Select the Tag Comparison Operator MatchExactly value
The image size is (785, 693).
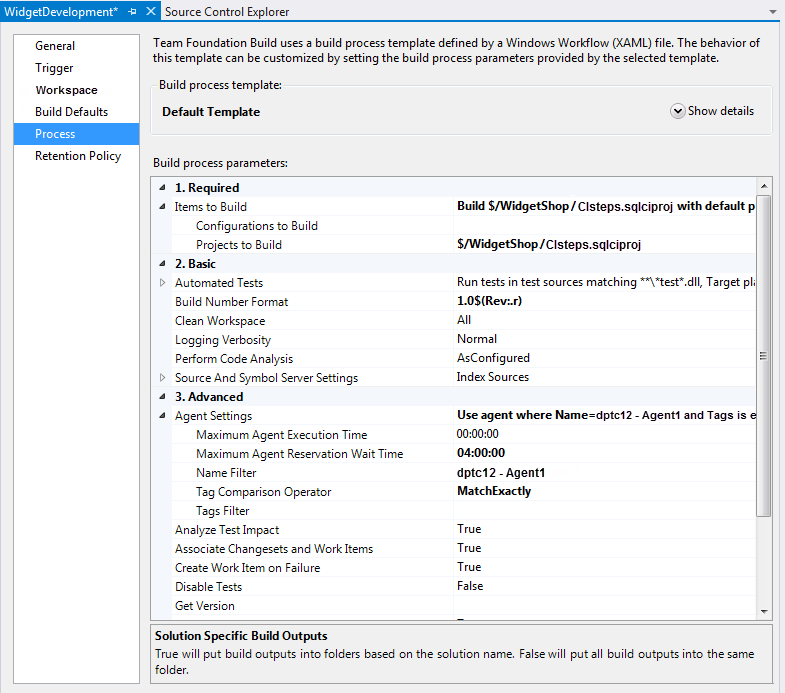coord(494,491)
